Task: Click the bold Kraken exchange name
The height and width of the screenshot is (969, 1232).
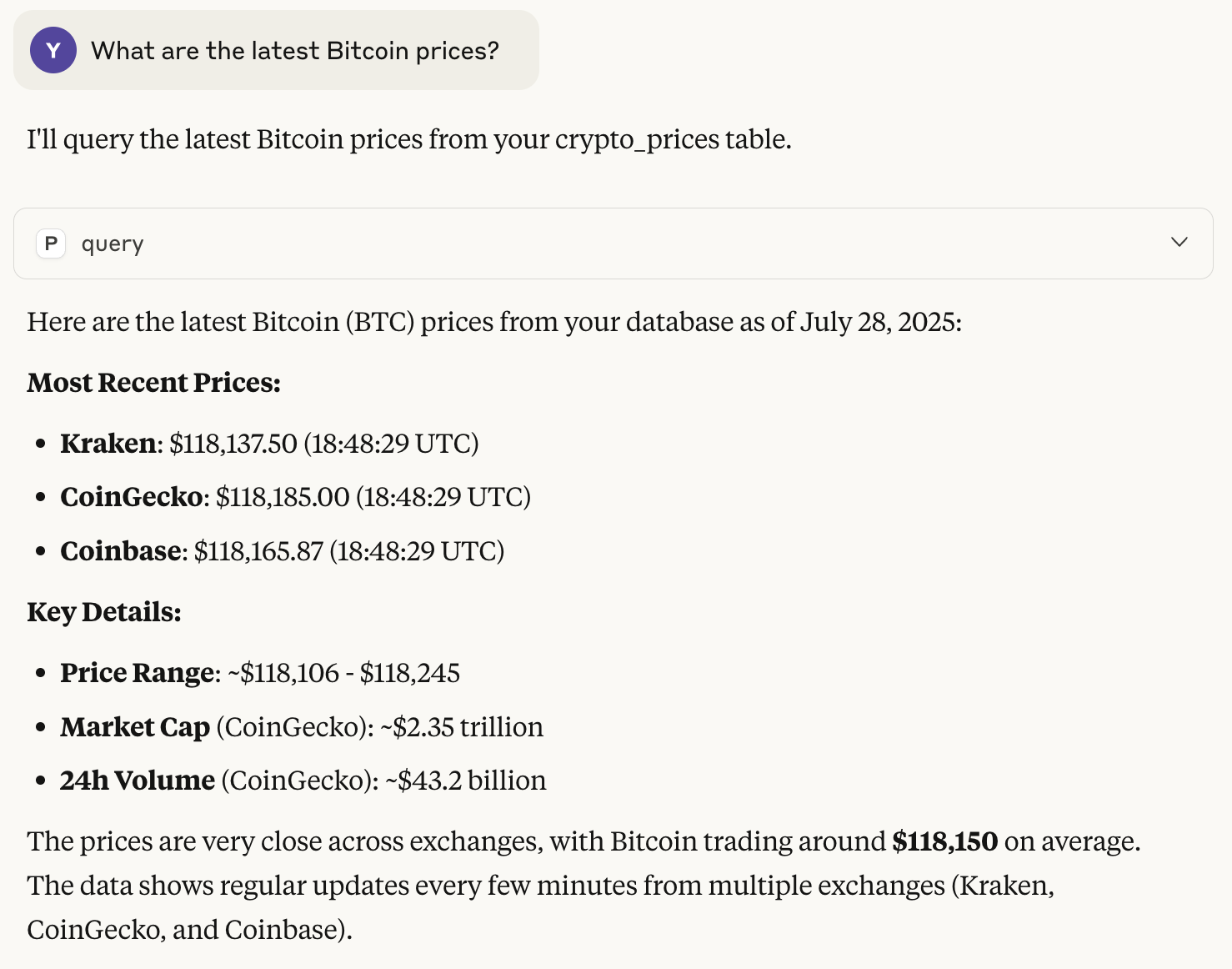Action: (x=108, y=444)
